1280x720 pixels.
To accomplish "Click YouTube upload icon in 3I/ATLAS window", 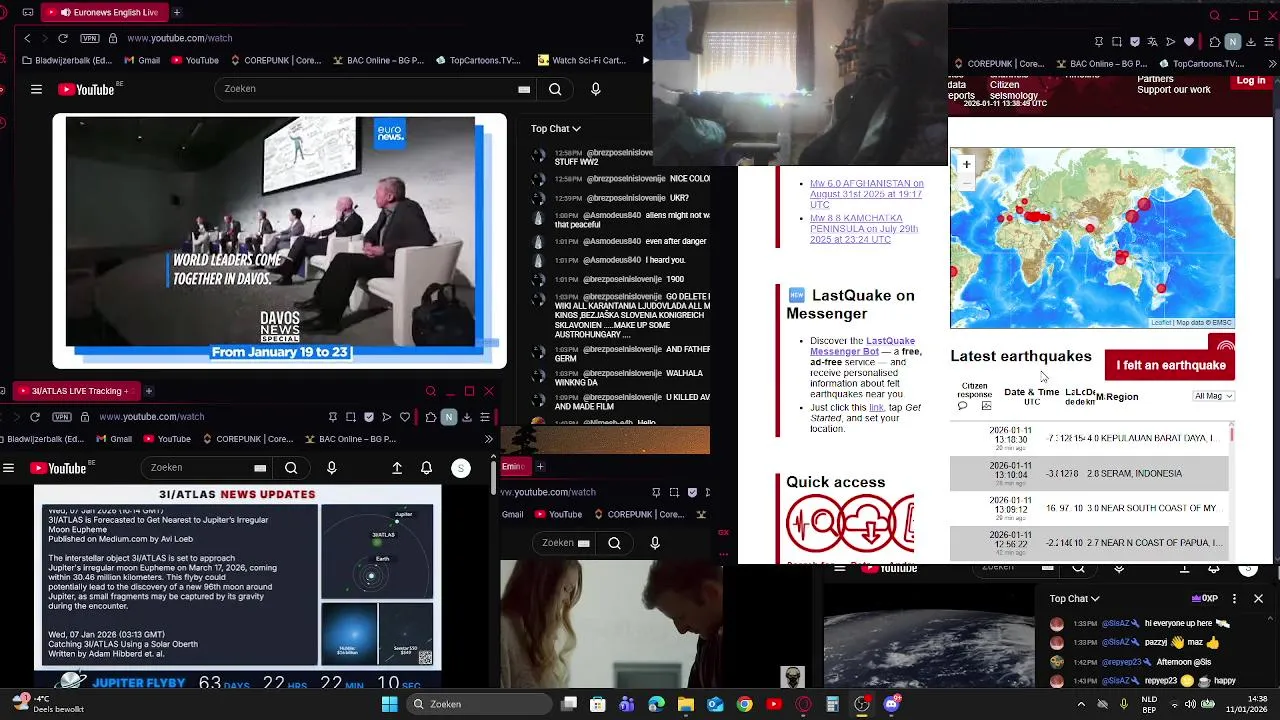I will click(397, 468).
